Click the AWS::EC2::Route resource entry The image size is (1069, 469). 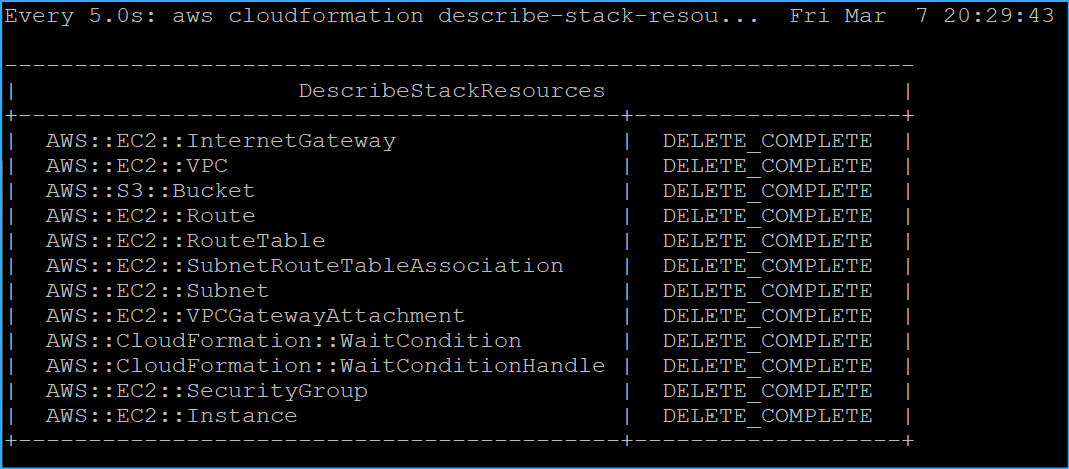point(150,216)
